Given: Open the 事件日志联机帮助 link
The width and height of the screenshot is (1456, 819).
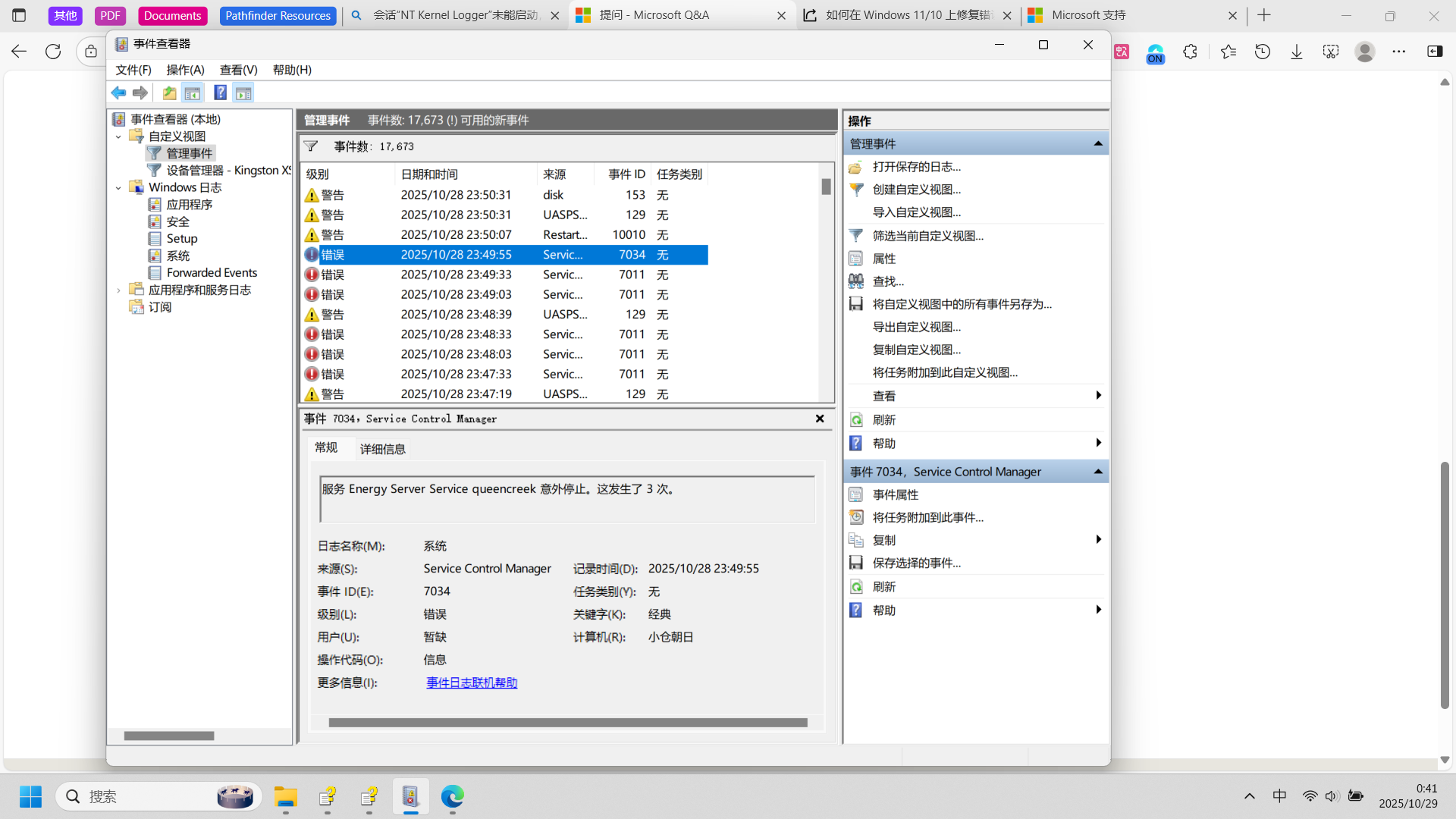Looking at the screenshot, I should click(472, 682).
